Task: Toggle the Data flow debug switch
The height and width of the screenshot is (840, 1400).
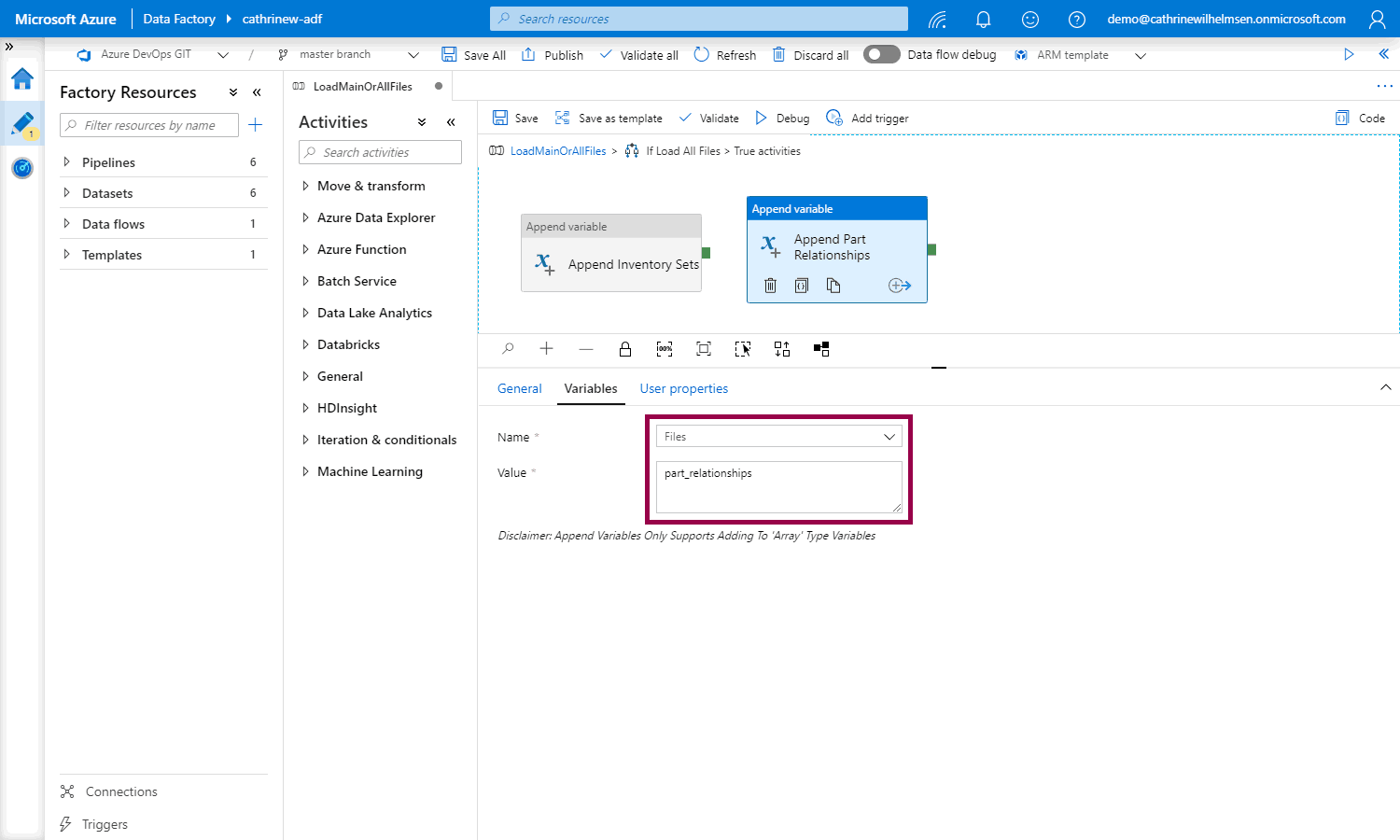Action: click(x=881, y=55)
